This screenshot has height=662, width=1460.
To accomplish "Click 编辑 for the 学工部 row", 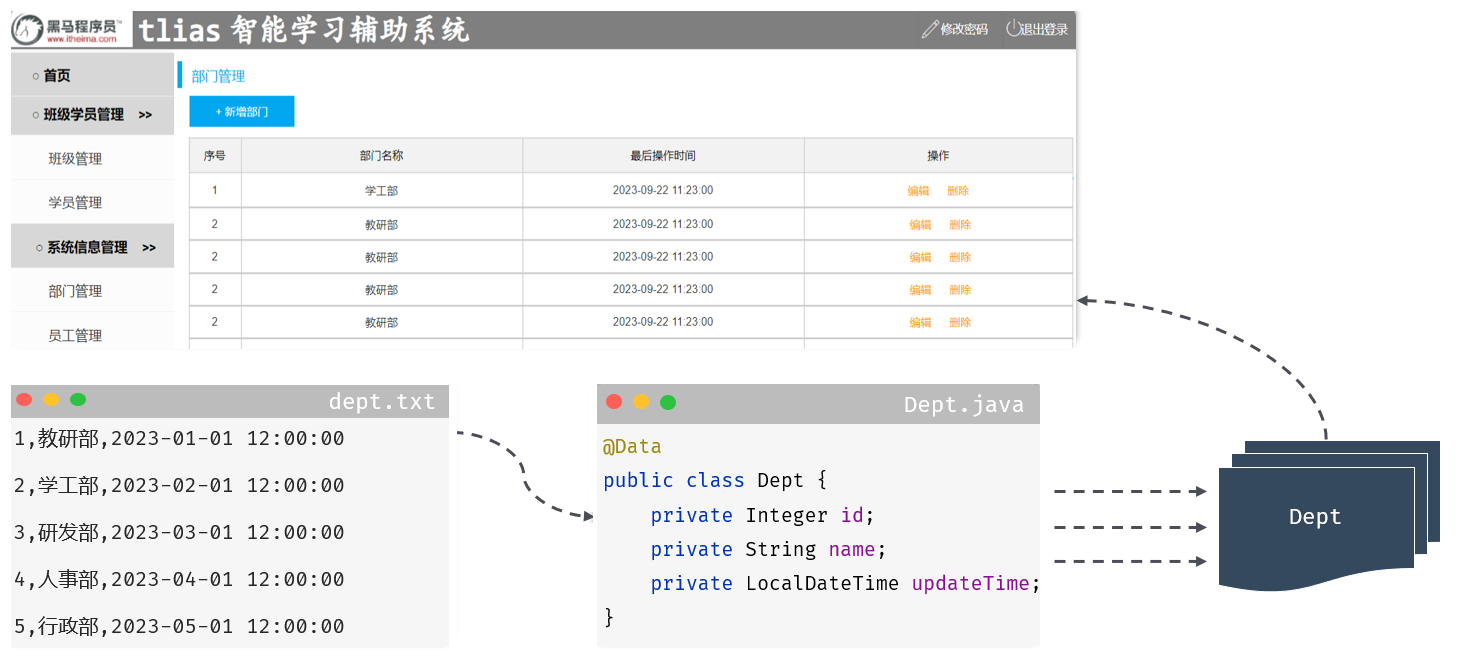I will (918, 191).
